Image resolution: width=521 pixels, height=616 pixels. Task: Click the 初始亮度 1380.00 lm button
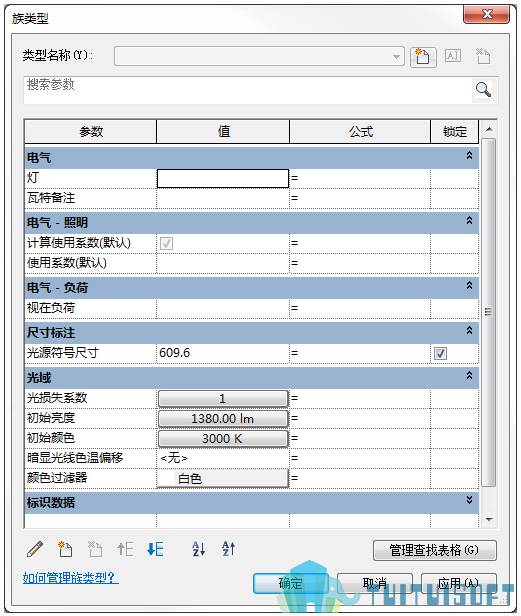click(x=223, y=419)
